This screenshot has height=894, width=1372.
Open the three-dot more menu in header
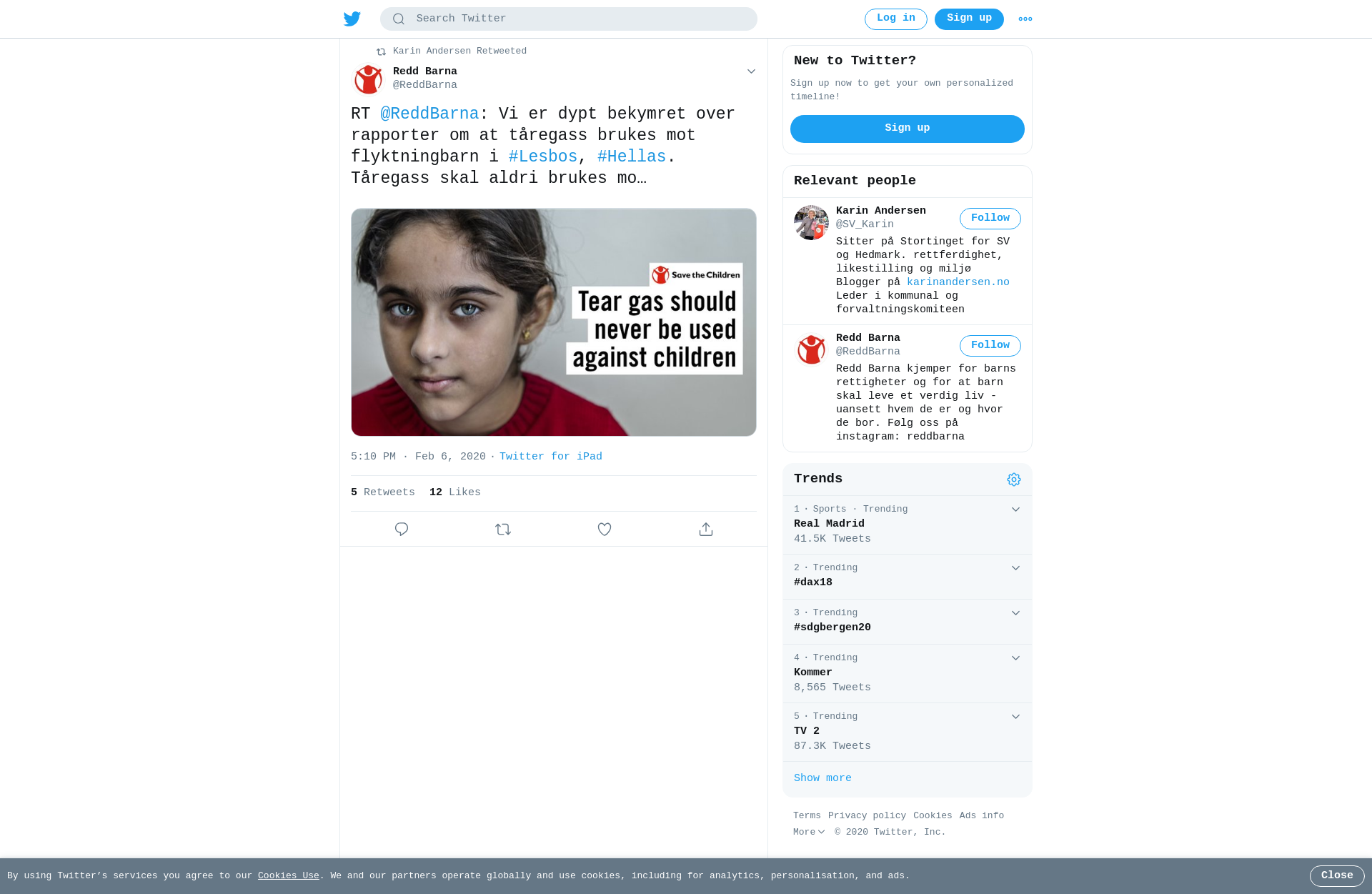1025,19
